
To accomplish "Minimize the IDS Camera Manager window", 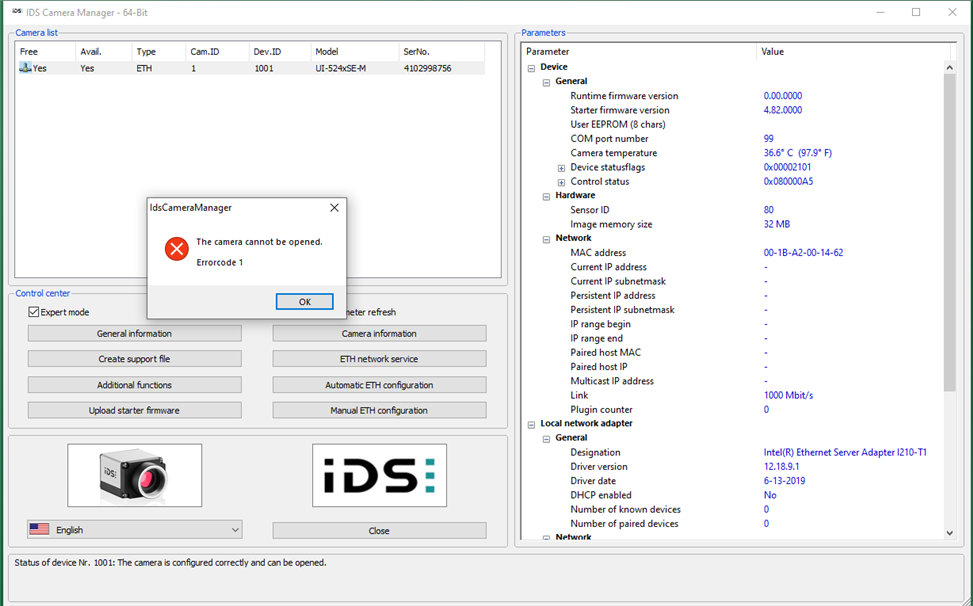I will [x=880, y=12].
